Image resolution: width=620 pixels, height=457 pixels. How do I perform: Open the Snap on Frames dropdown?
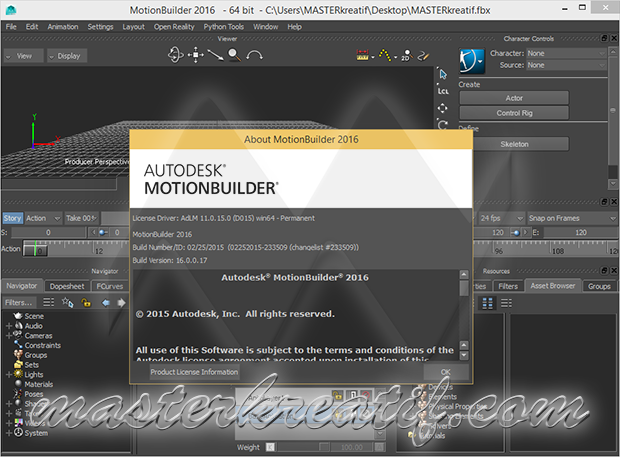[572, 218]
